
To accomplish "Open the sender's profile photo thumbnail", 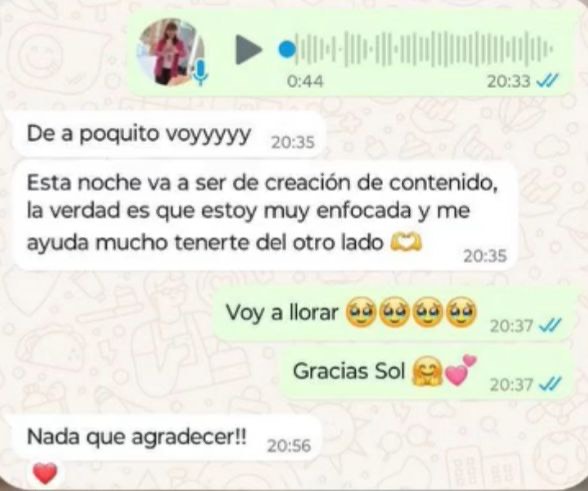I will point(171,52).
